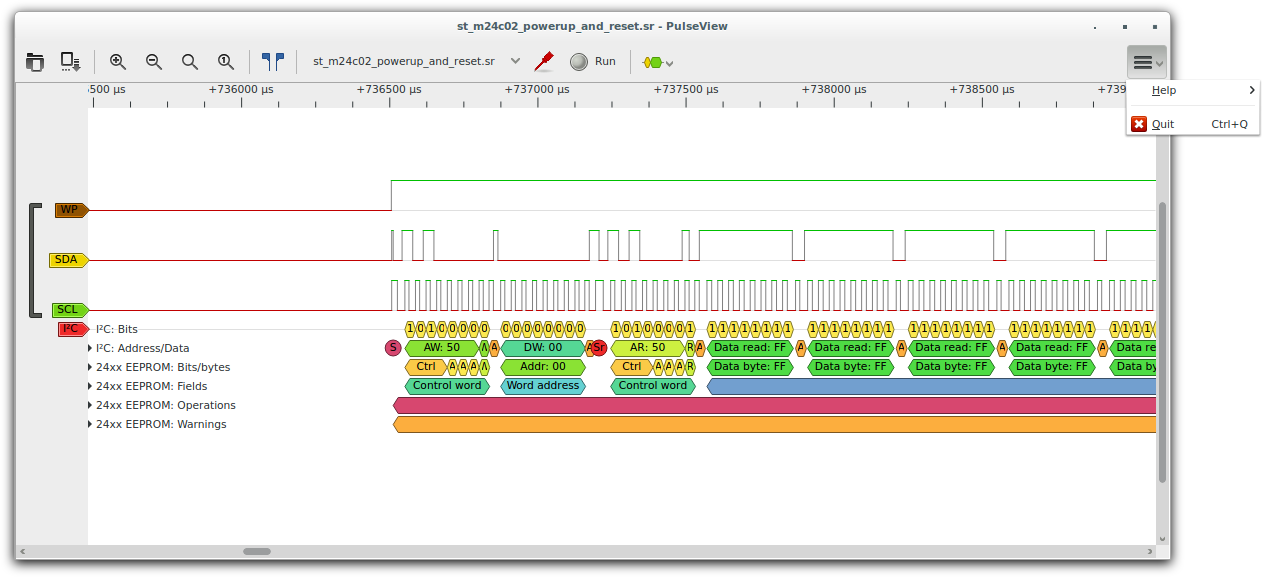Click the hamburger main menu button
The image size is (1262, 577).
[x=1146, y=62]
